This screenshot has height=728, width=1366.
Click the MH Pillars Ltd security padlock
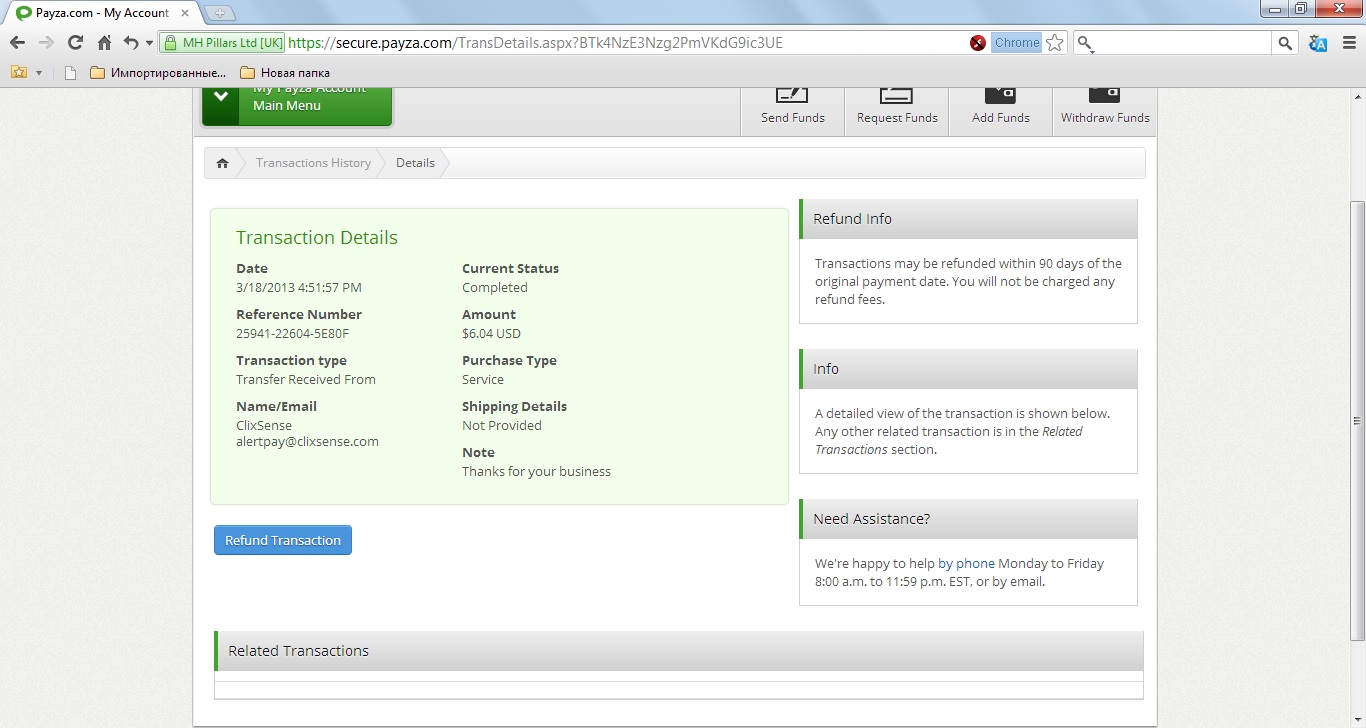170,43
